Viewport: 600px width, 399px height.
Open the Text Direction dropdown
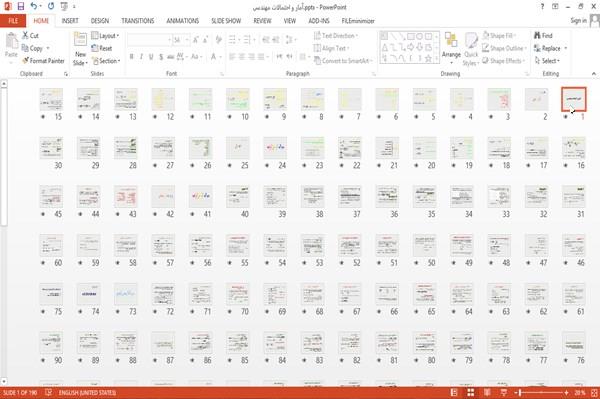336,36
